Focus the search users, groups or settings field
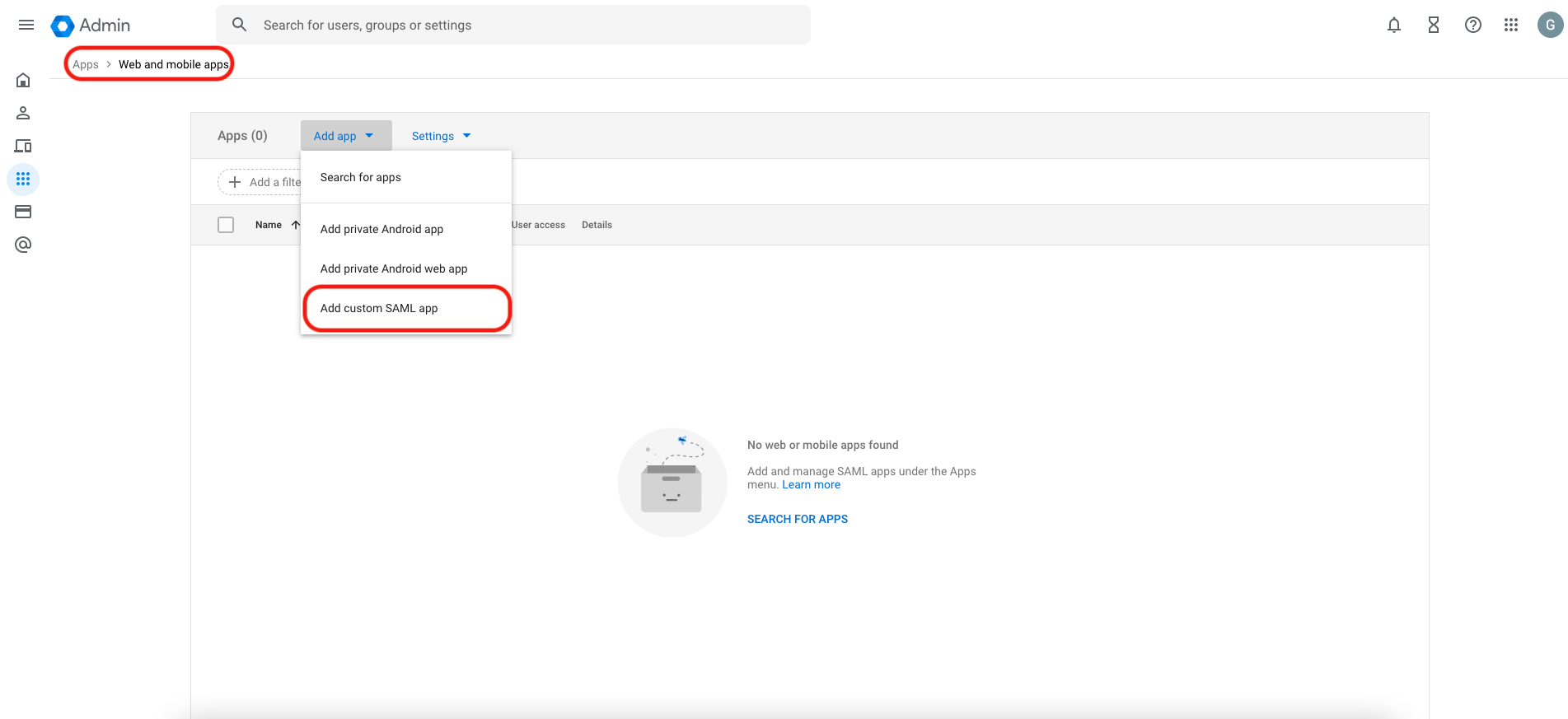This screenshot has height=719, width=1568. [x=527, y=26]
